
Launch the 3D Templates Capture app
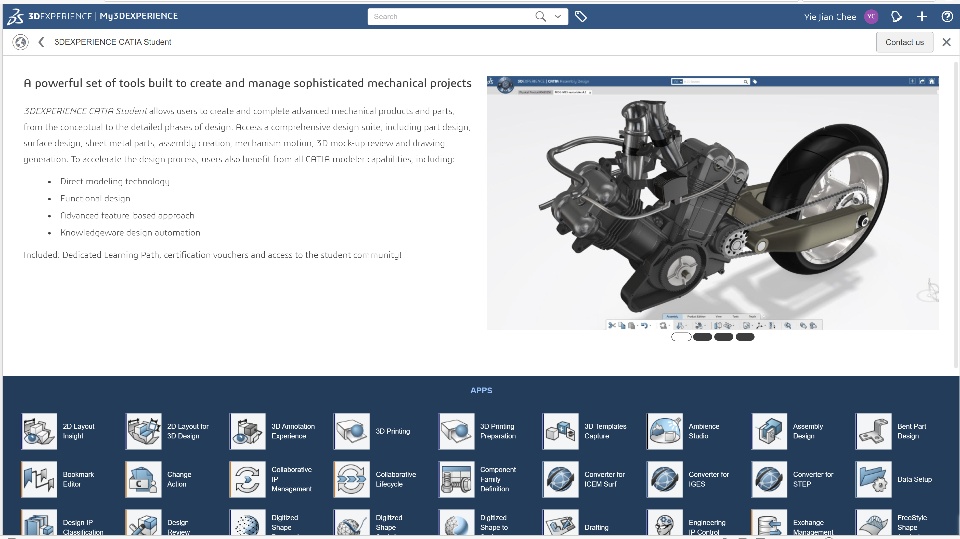560,431
